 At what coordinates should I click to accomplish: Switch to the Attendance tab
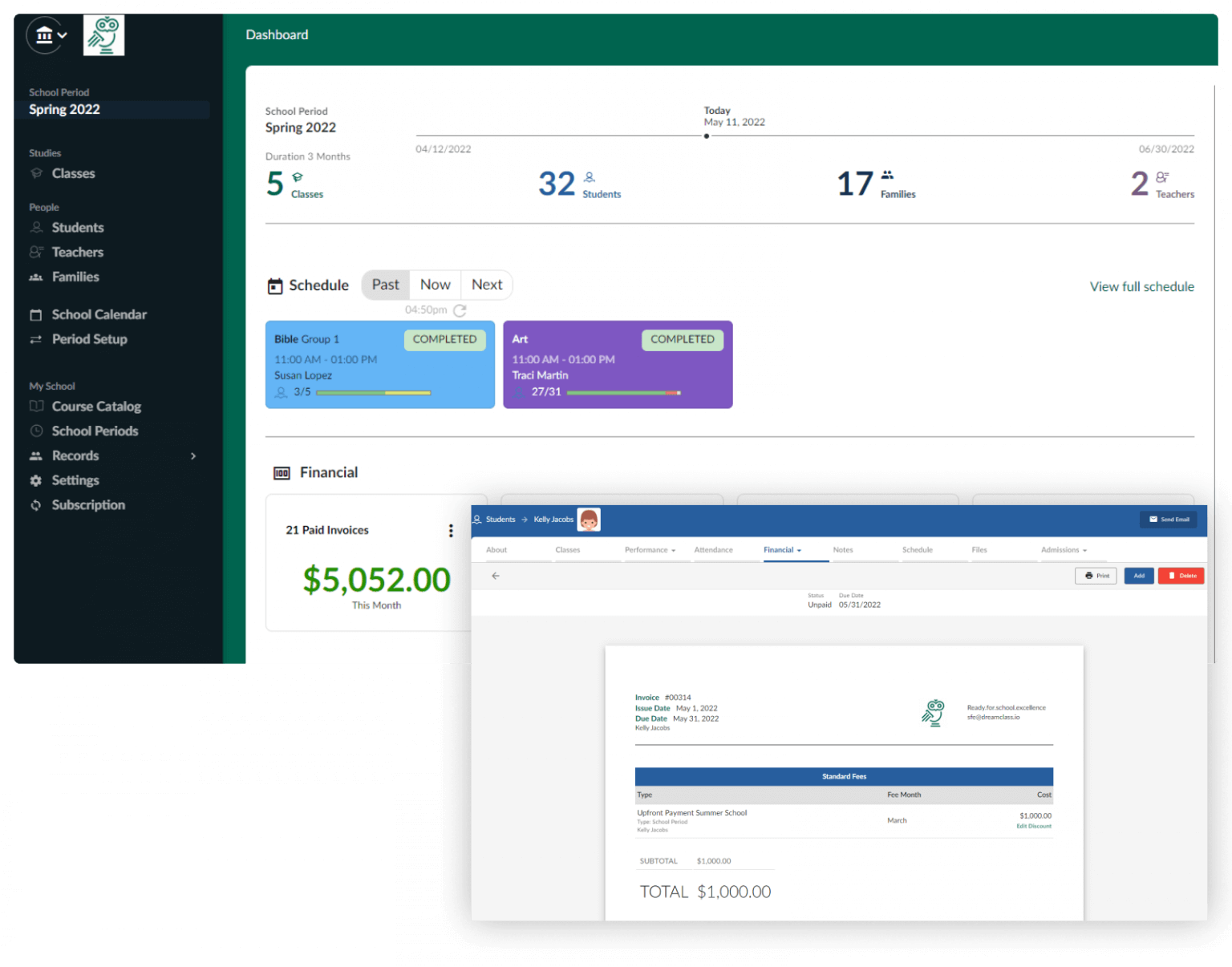coord(713,550)
